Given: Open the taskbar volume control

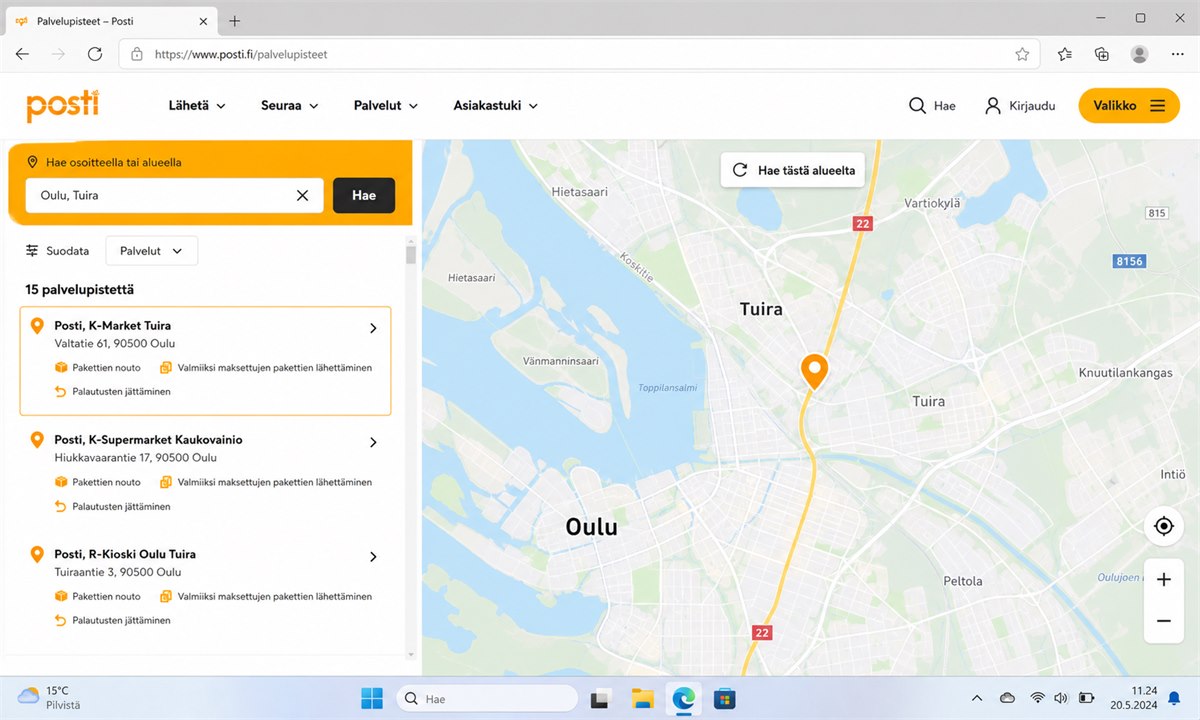Looking at the screenshot, I should coord(1060,698).
